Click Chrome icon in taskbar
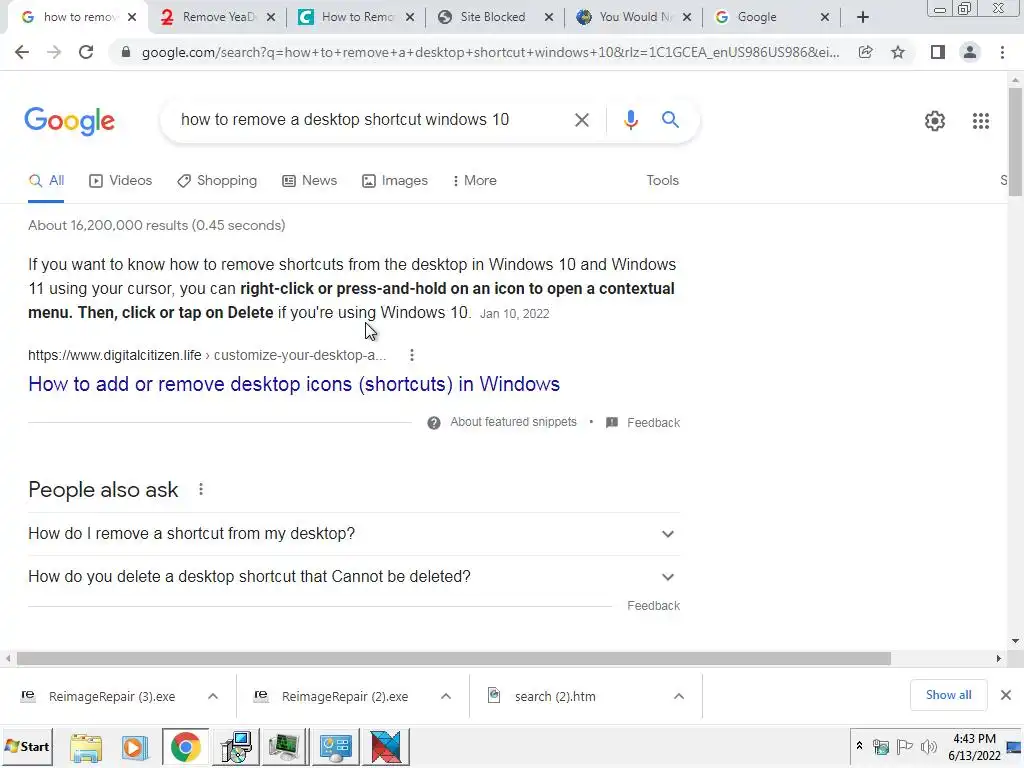The width and height of the screenshot is (1024, 768). pyautogui.click(x=185, y=747)
